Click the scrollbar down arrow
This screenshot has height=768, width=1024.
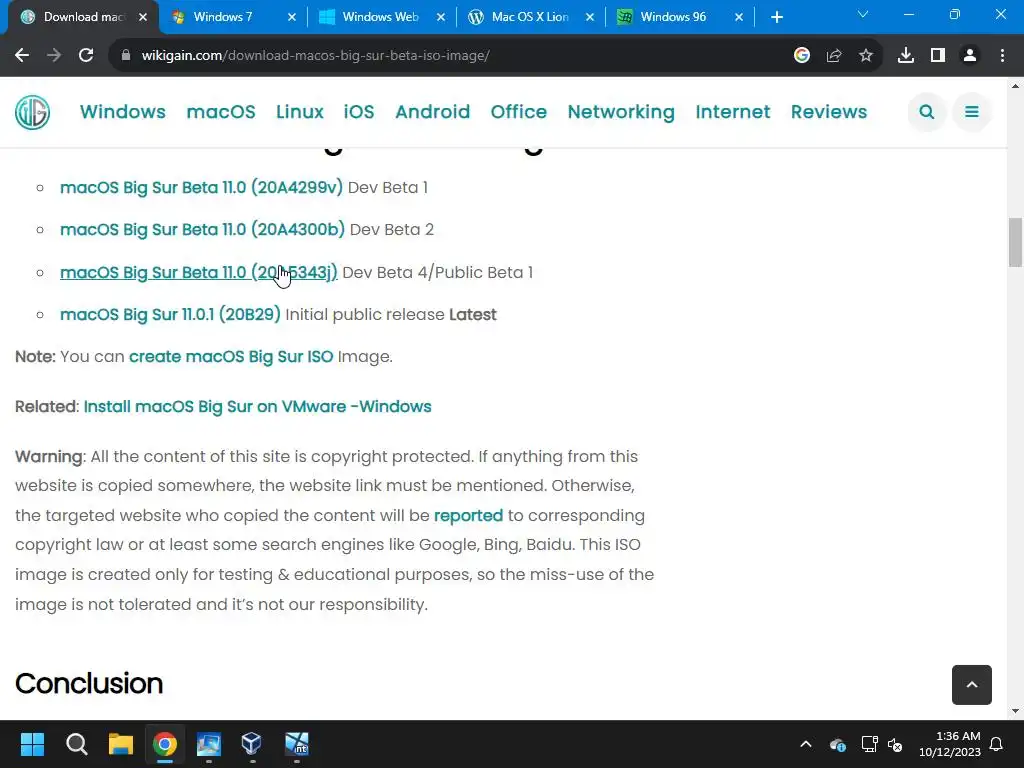tap(1016, 711)
